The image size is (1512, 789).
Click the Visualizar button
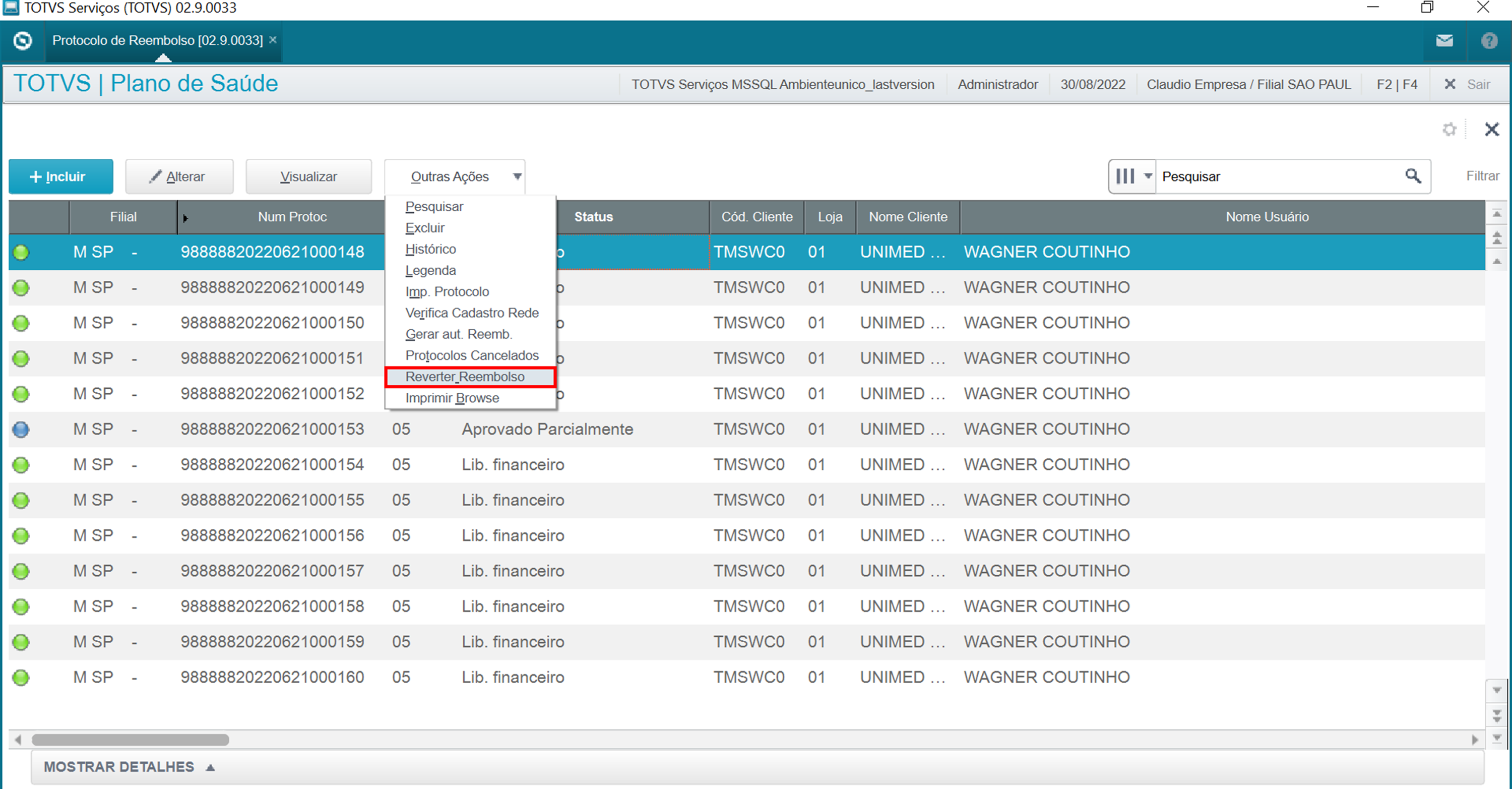pos(308,176)
